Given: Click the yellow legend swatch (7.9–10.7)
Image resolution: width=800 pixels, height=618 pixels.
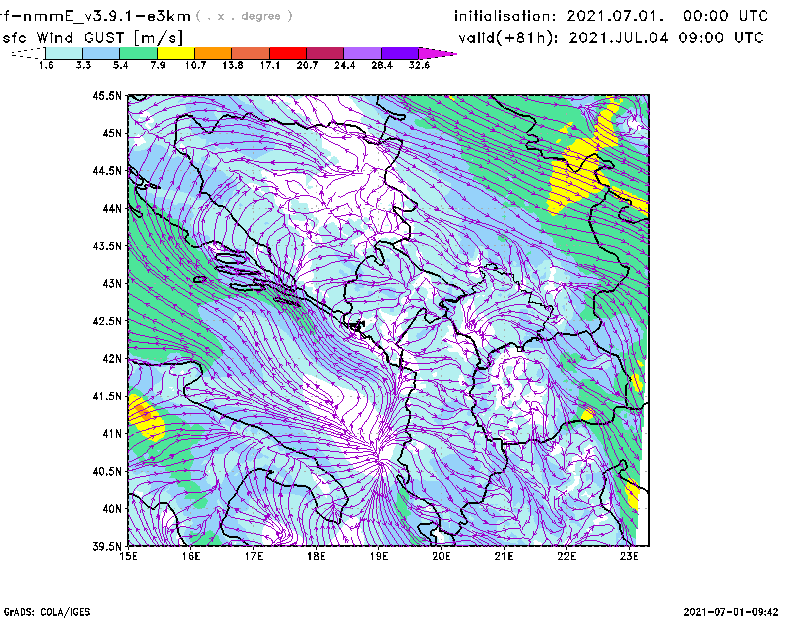Looking at the screenshot, I should point(176,53).
